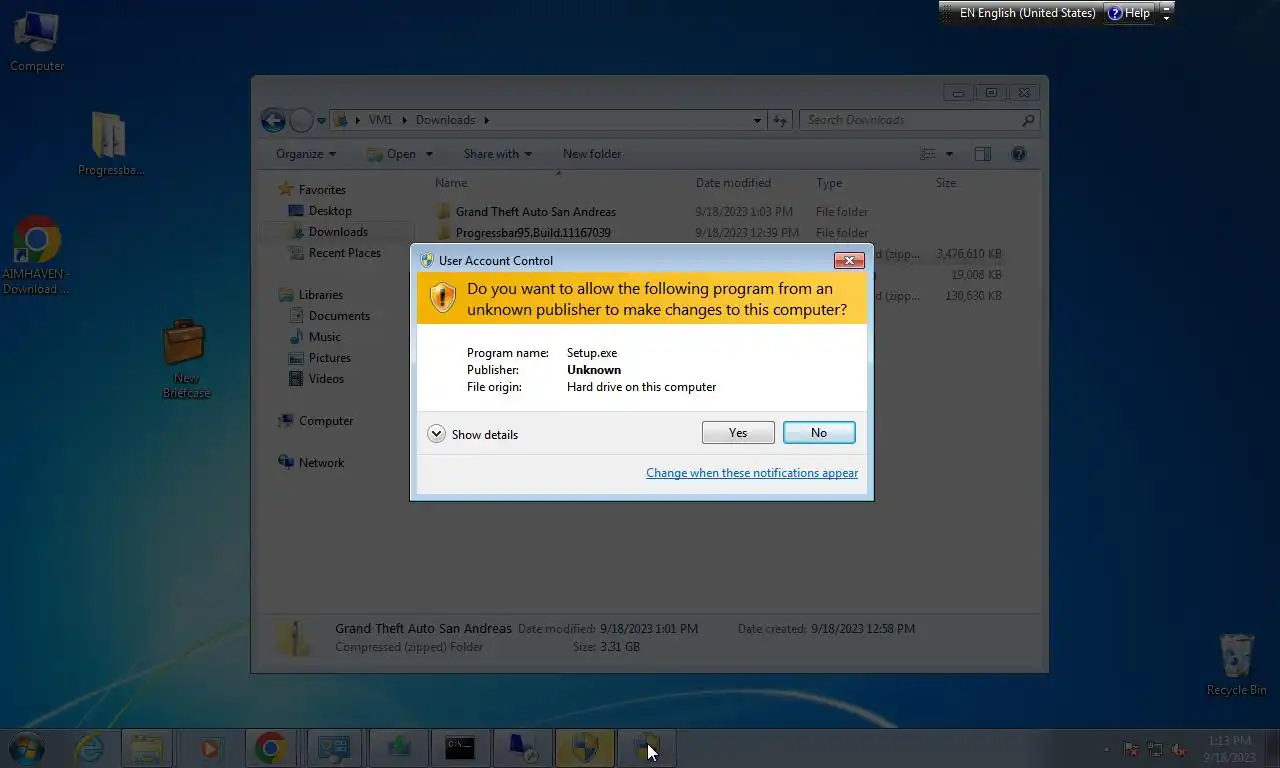Select the New Briefcase desktop icon
Image resolution: width=1280 pixels, height=768 pixels.
tap(186, 359)
